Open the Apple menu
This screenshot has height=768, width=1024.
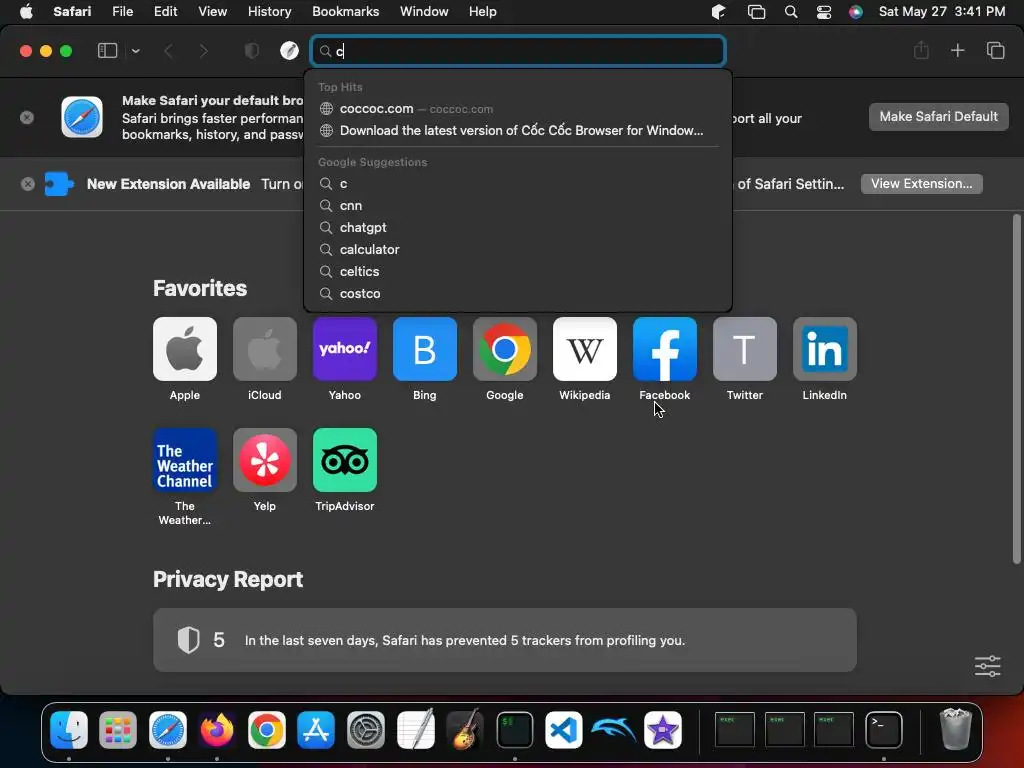[26, 12]
